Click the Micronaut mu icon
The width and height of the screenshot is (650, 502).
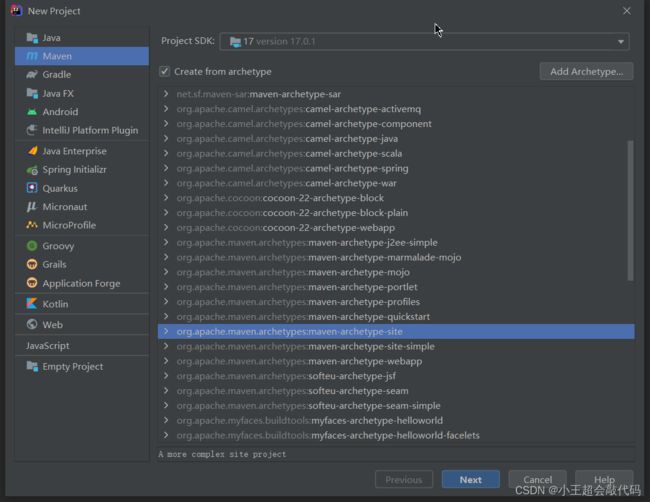(x=32, y=206)
